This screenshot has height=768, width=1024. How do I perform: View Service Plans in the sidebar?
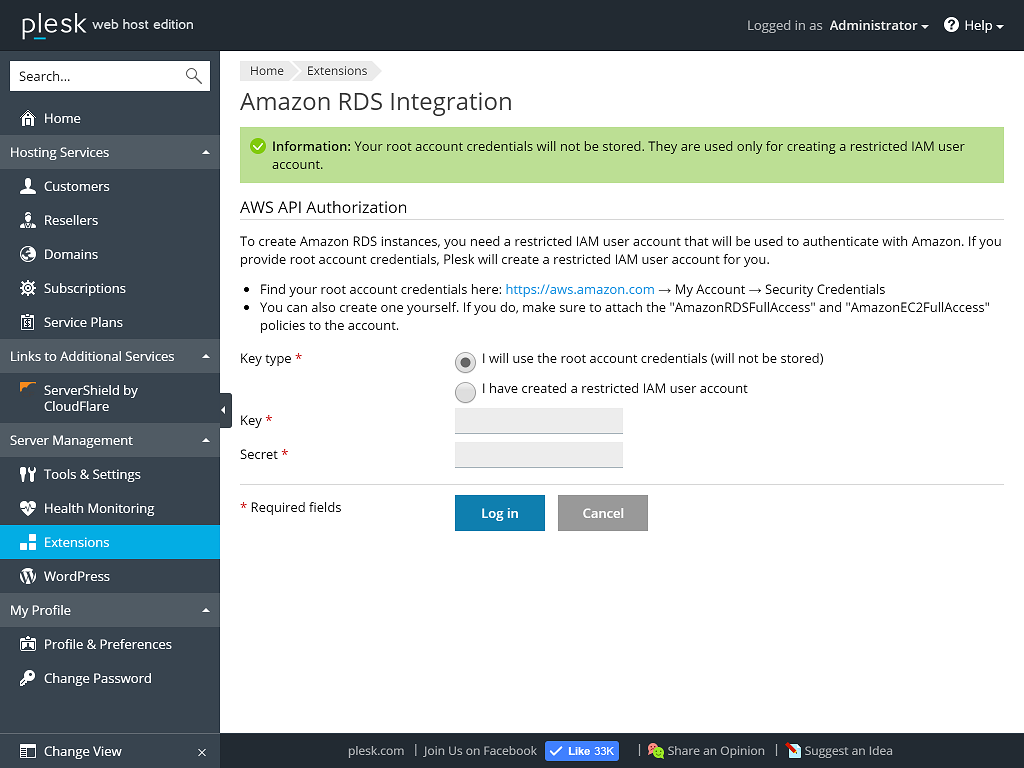[81, 322]
